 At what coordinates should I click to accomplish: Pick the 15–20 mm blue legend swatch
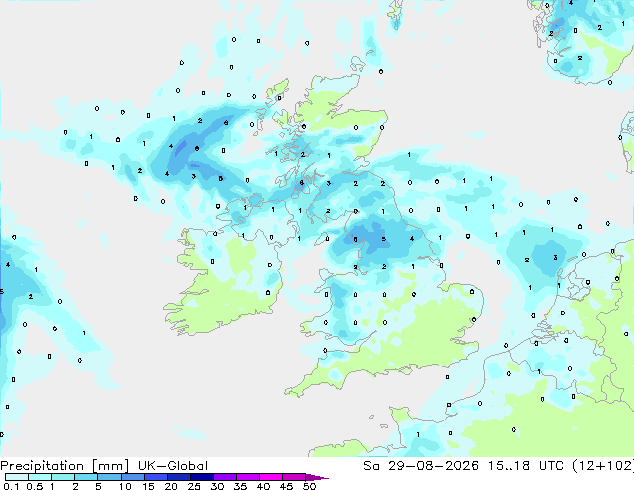[155, 477]
